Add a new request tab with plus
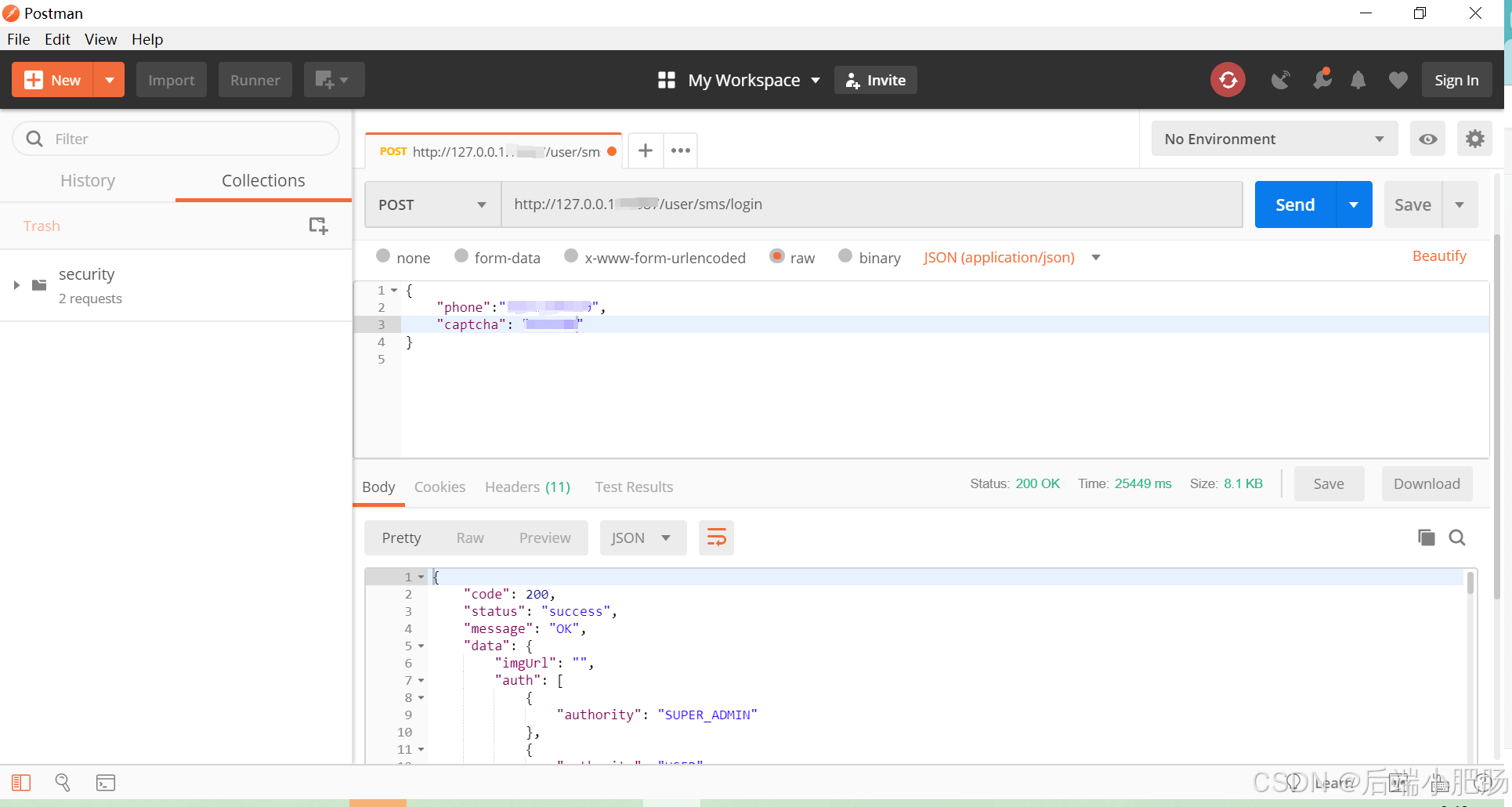The width and height of the screenshot is (1512, 807). click(645, 150)
